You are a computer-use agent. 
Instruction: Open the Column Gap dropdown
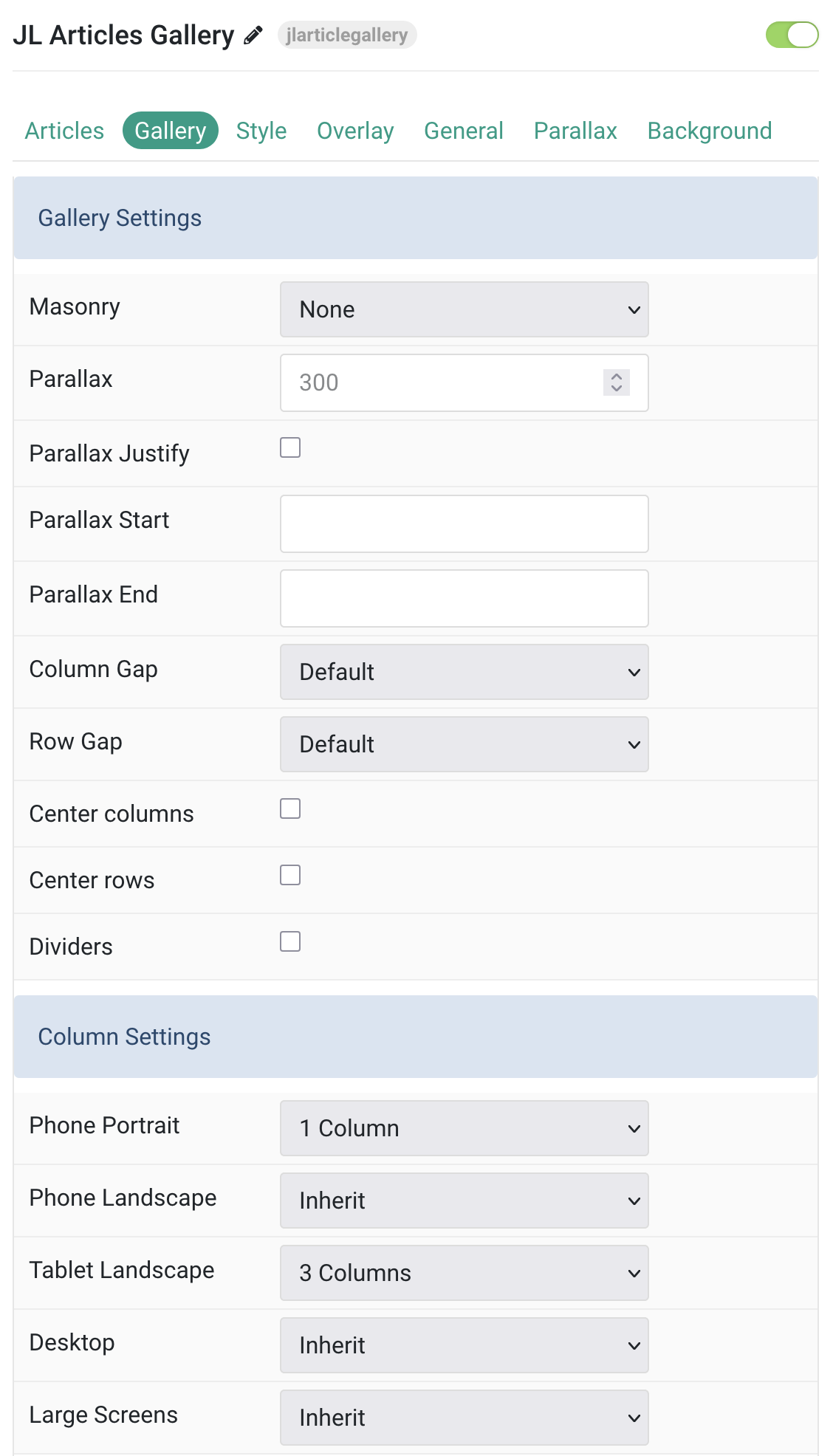click(465, 672)
